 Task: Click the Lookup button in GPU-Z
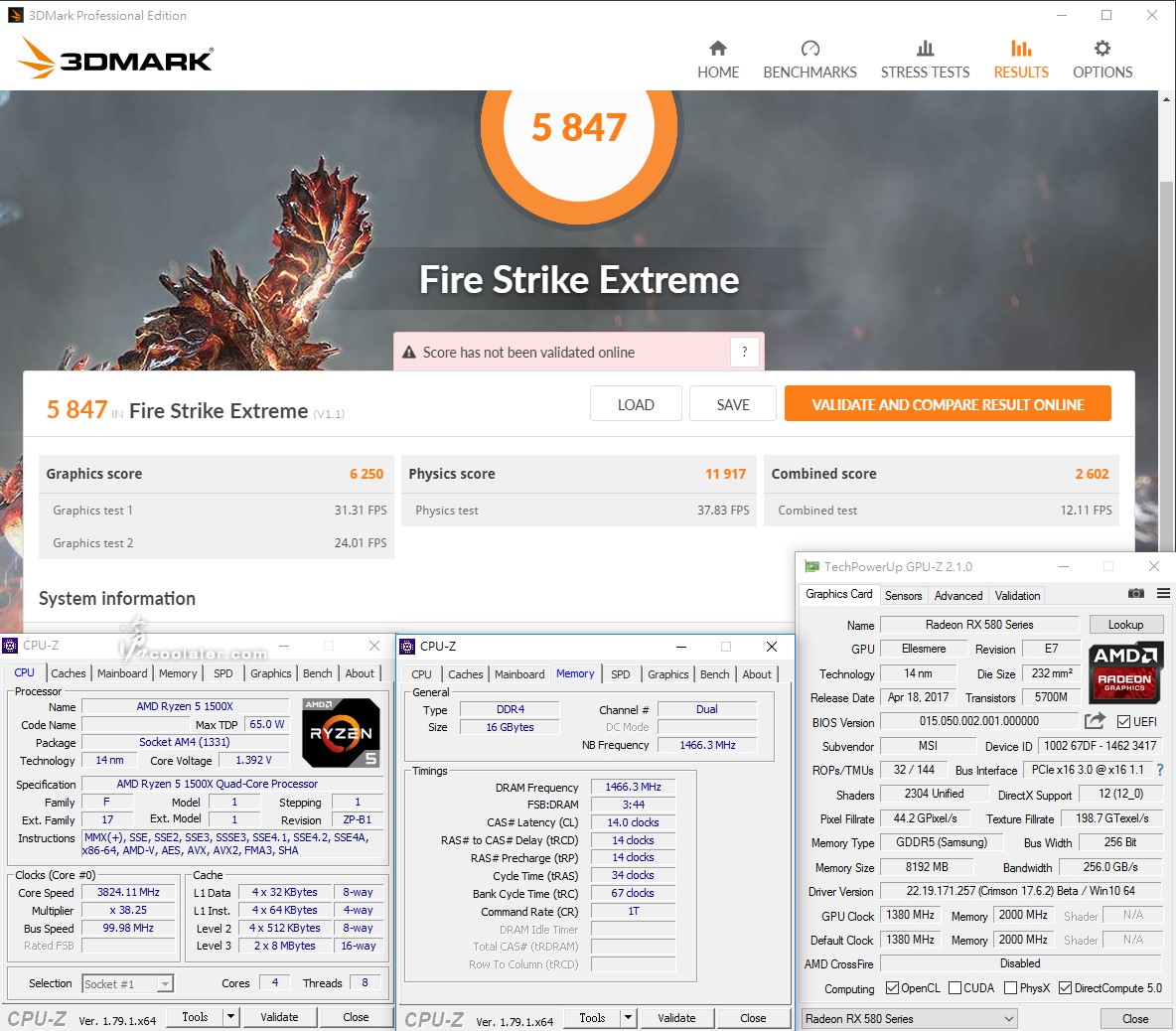pyautogui.click(x=1125, y=624)
